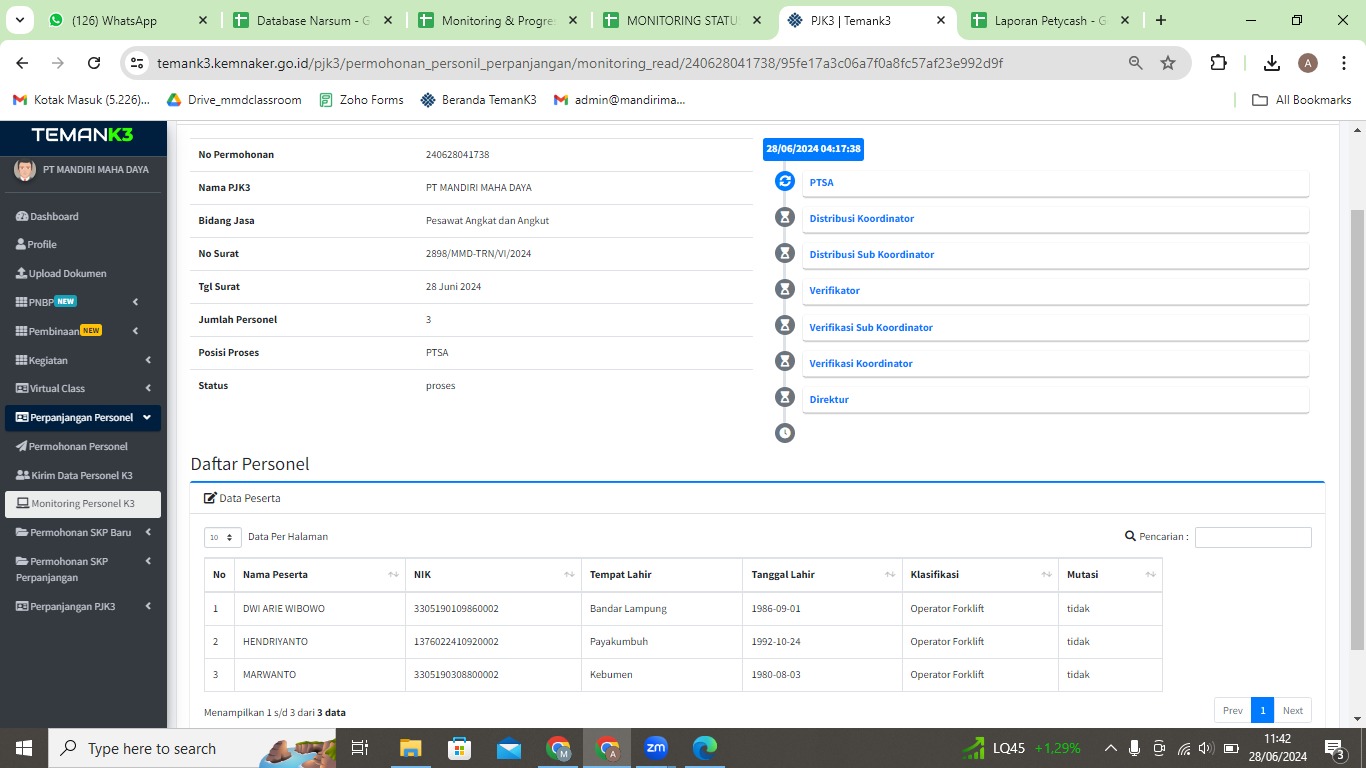Open the Zoho Forms bookmark

coord(361,100)
